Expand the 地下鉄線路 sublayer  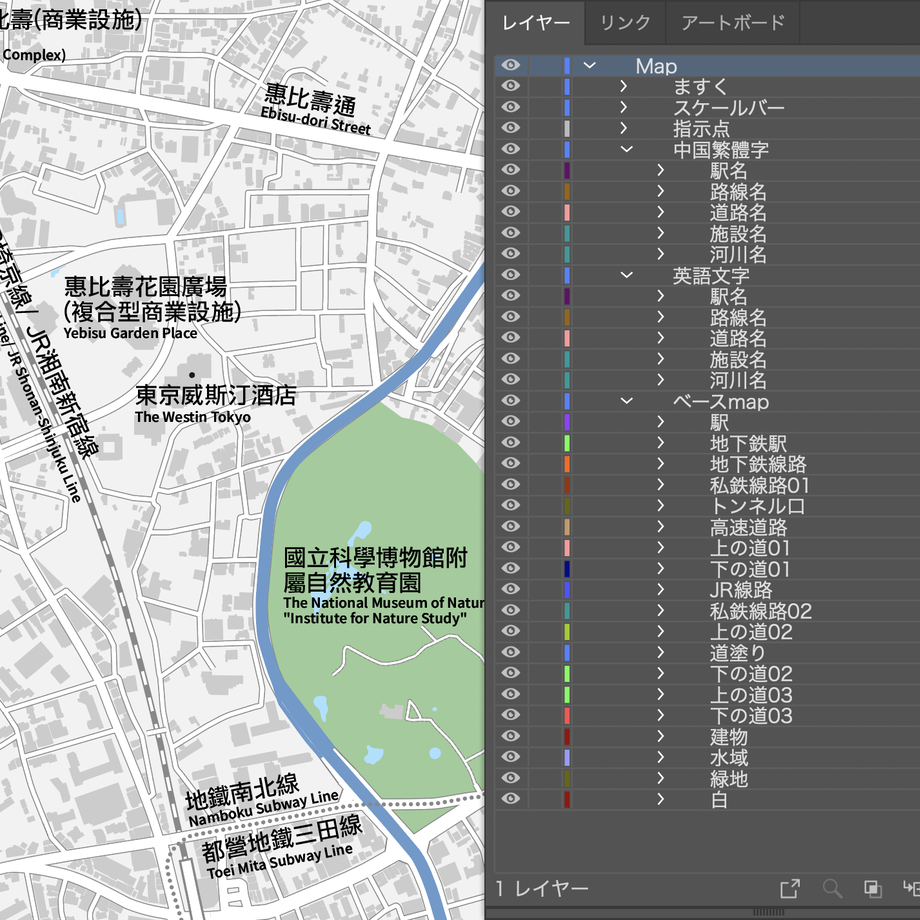(x=661, y=464)
